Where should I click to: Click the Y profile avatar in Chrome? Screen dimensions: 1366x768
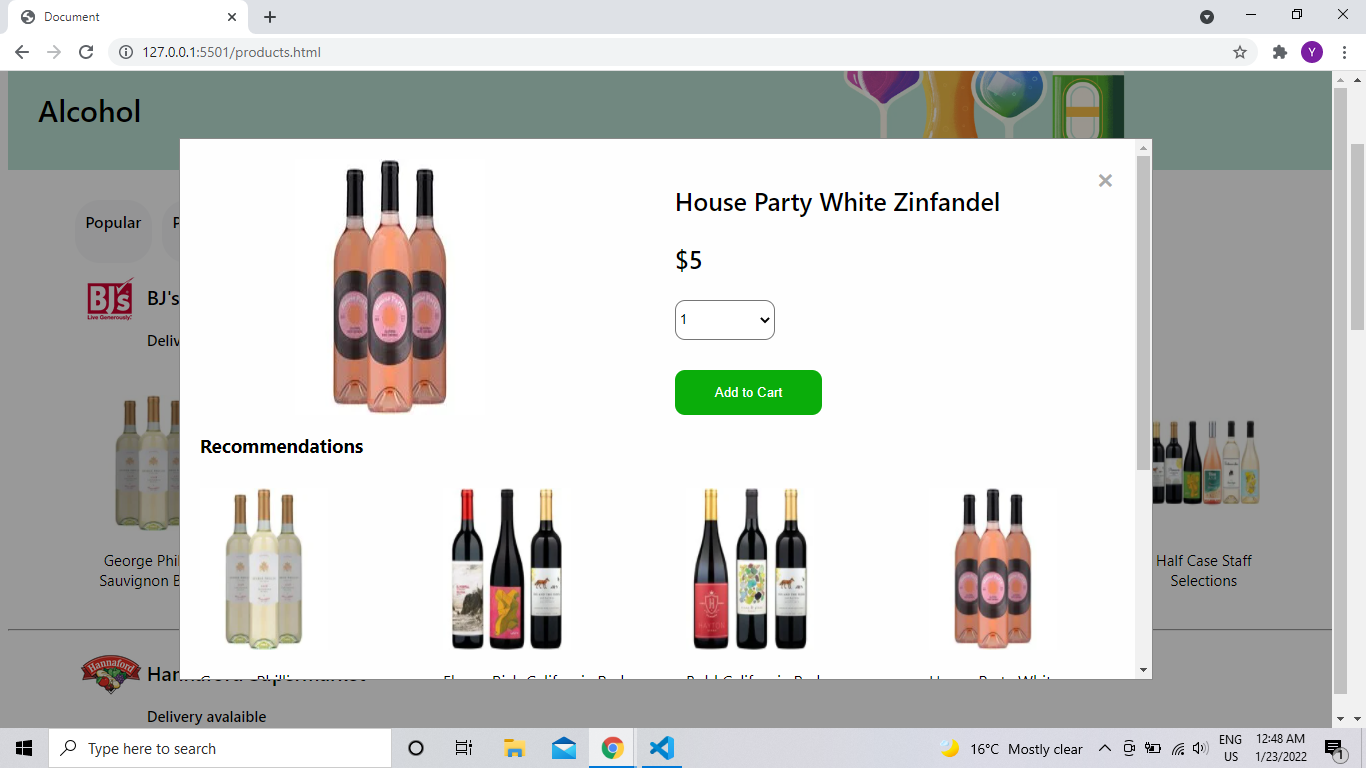(x=1312, y=52)
